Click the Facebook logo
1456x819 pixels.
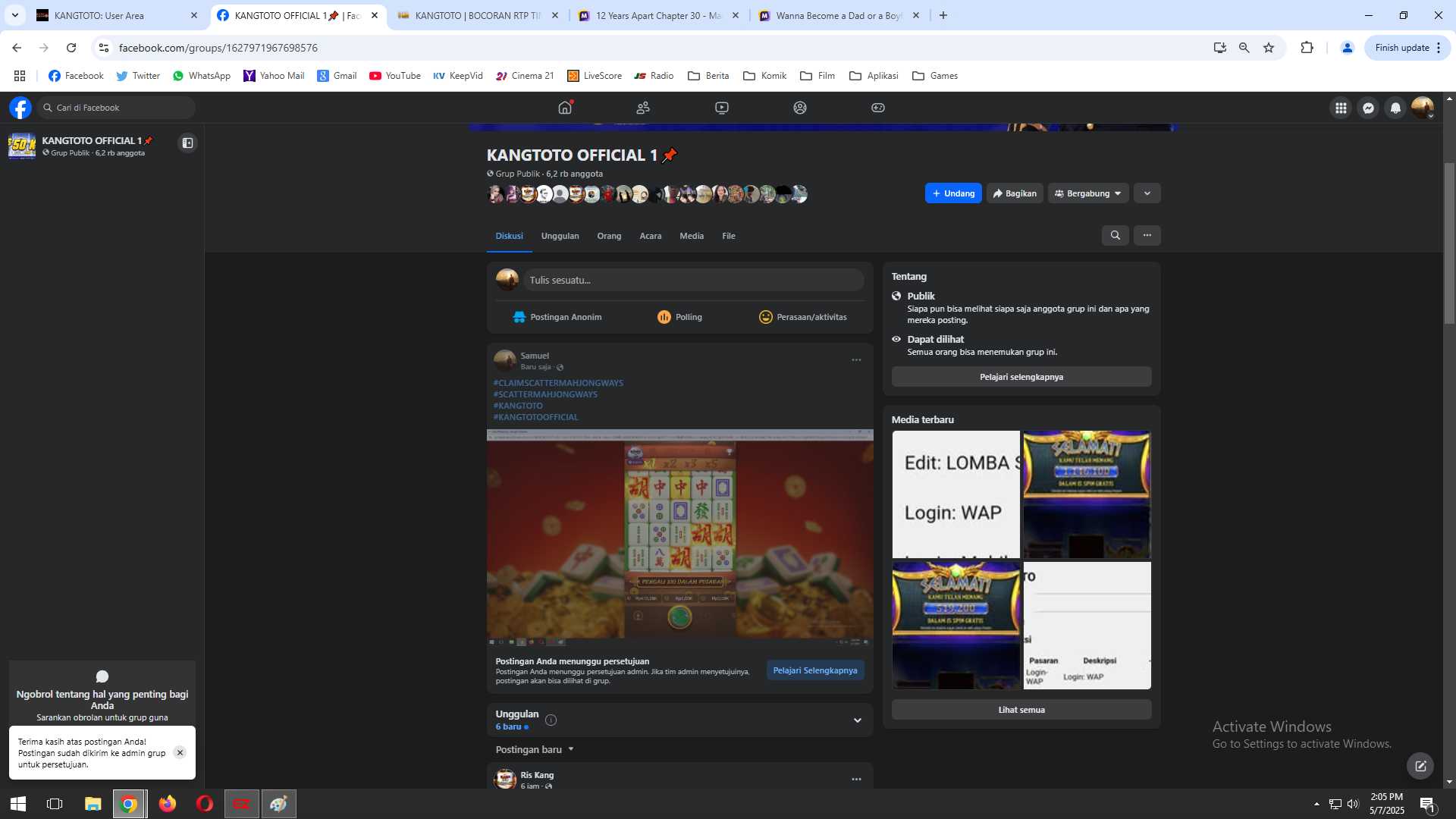tap(20, 108)
